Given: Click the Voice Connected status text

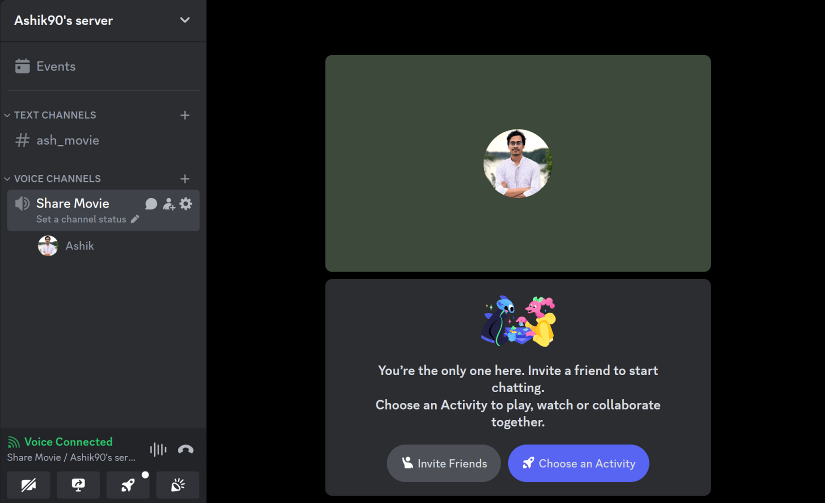Looking at the screenshot, I should pos(68,442).
